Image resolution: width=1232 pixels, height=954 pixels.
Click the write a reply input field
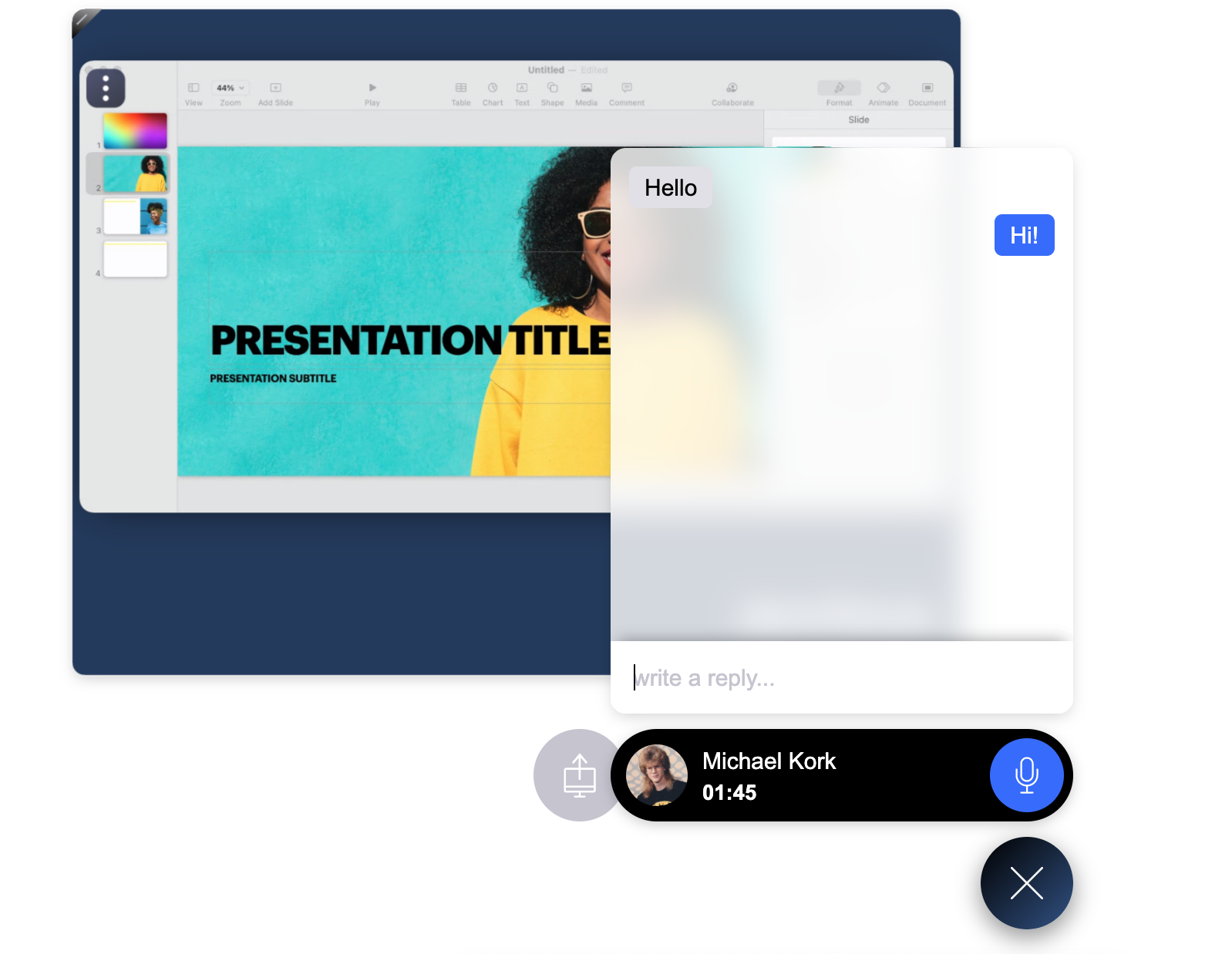(840, 678)
